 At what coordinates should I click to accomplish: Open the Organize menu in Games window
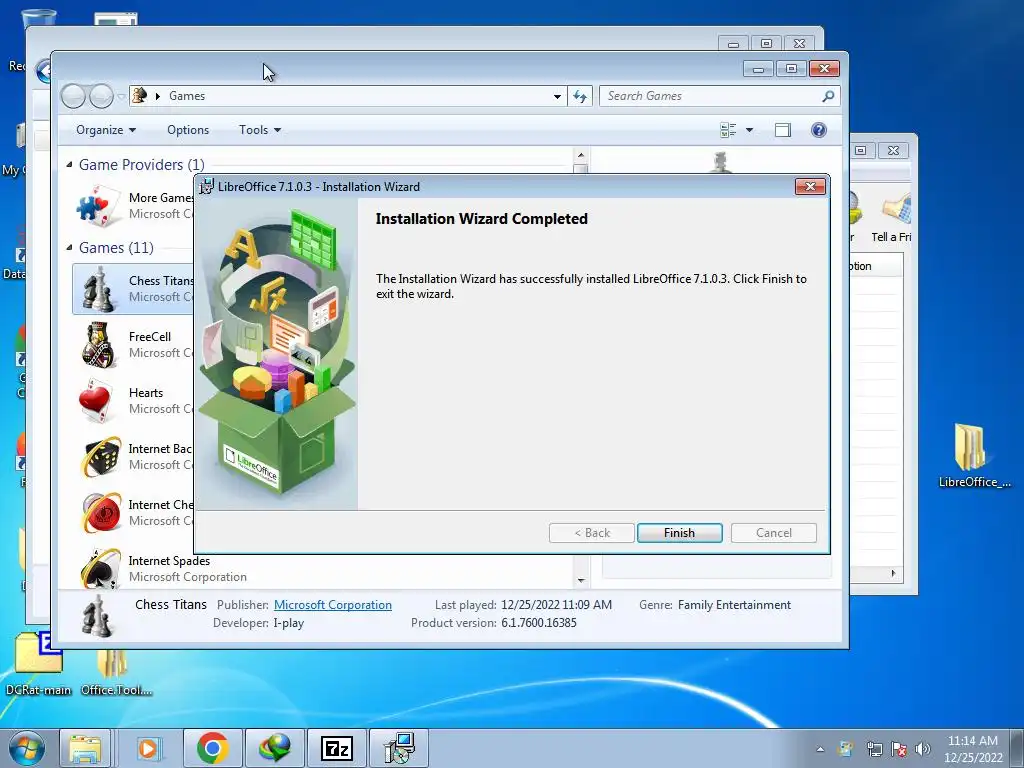106,130
